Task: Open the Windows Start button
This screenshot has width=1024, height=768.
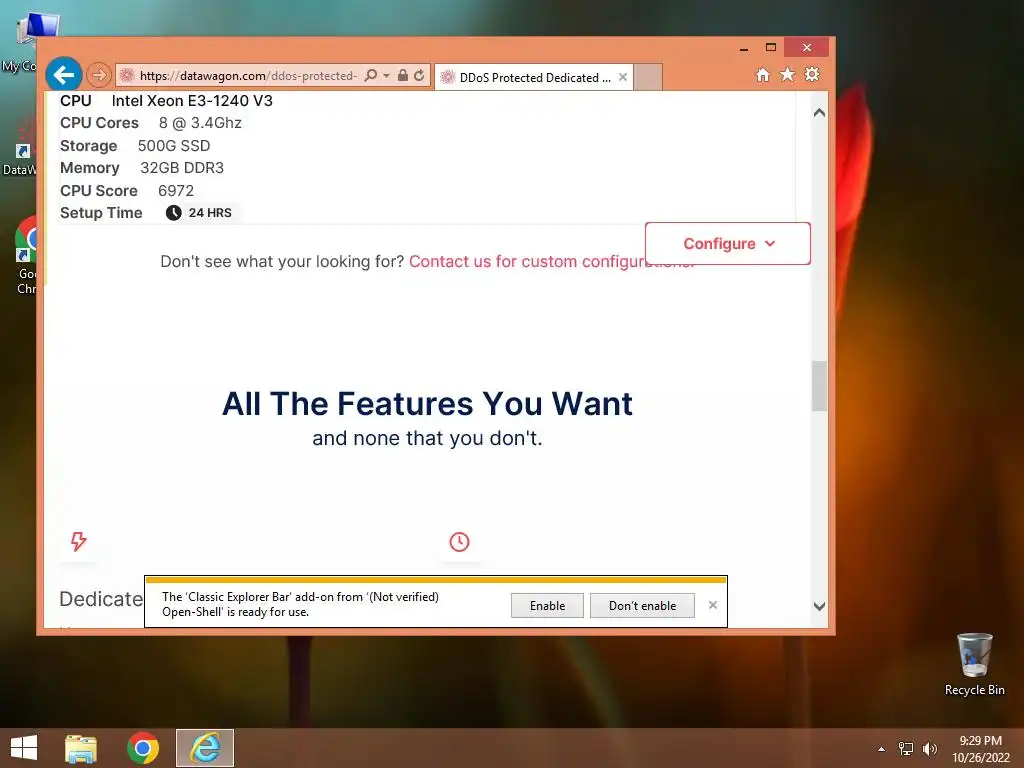Action: [24, 748]
